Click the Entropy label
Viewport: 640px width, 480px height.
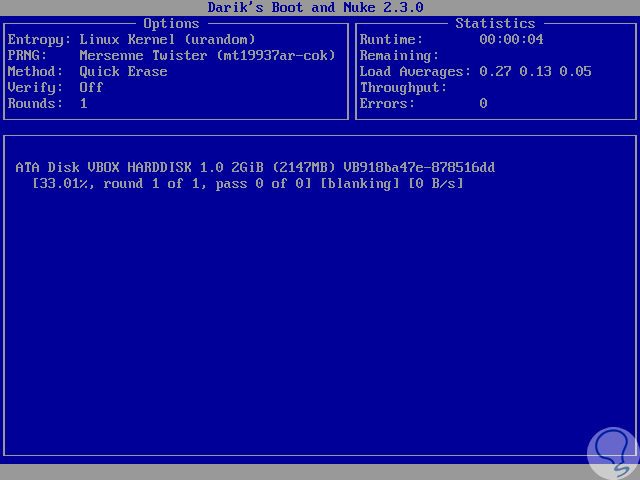tap(39, 40)
